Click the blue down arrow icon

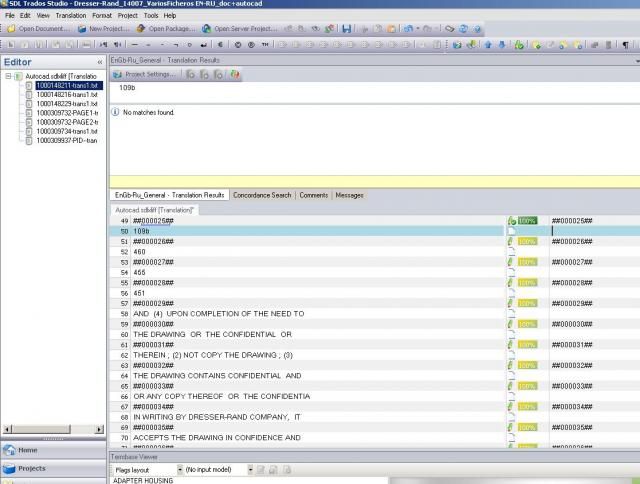[502, 45]
